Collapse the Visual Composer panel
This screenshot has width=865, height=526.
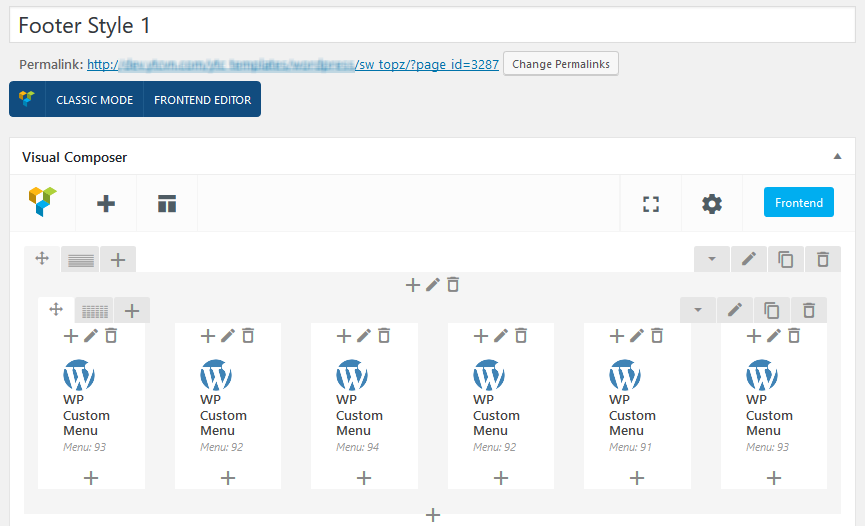(x=837, y=157)
